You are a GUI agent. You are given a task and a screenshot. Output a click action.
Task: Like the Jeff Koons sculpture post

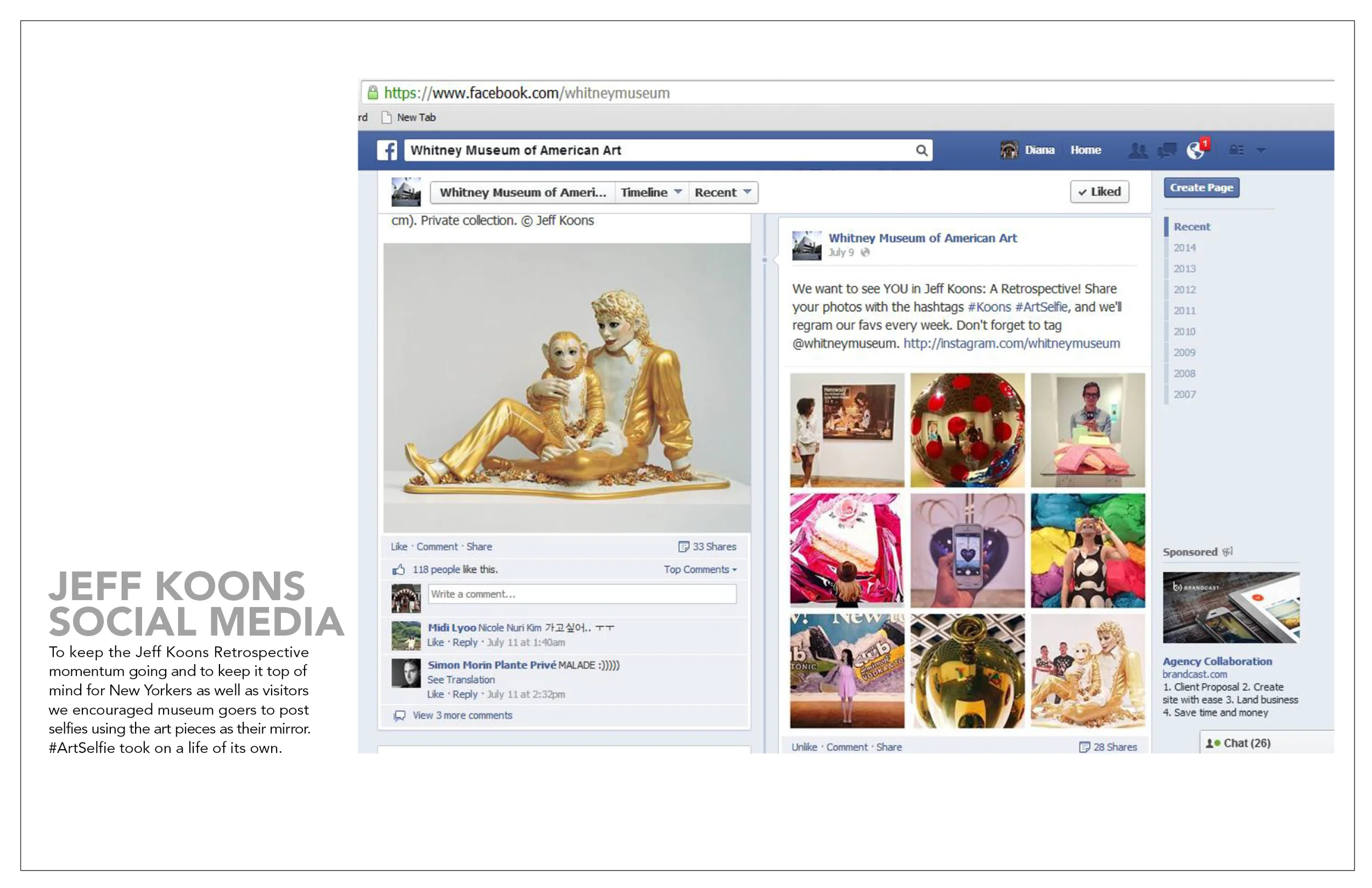[398, 546]
